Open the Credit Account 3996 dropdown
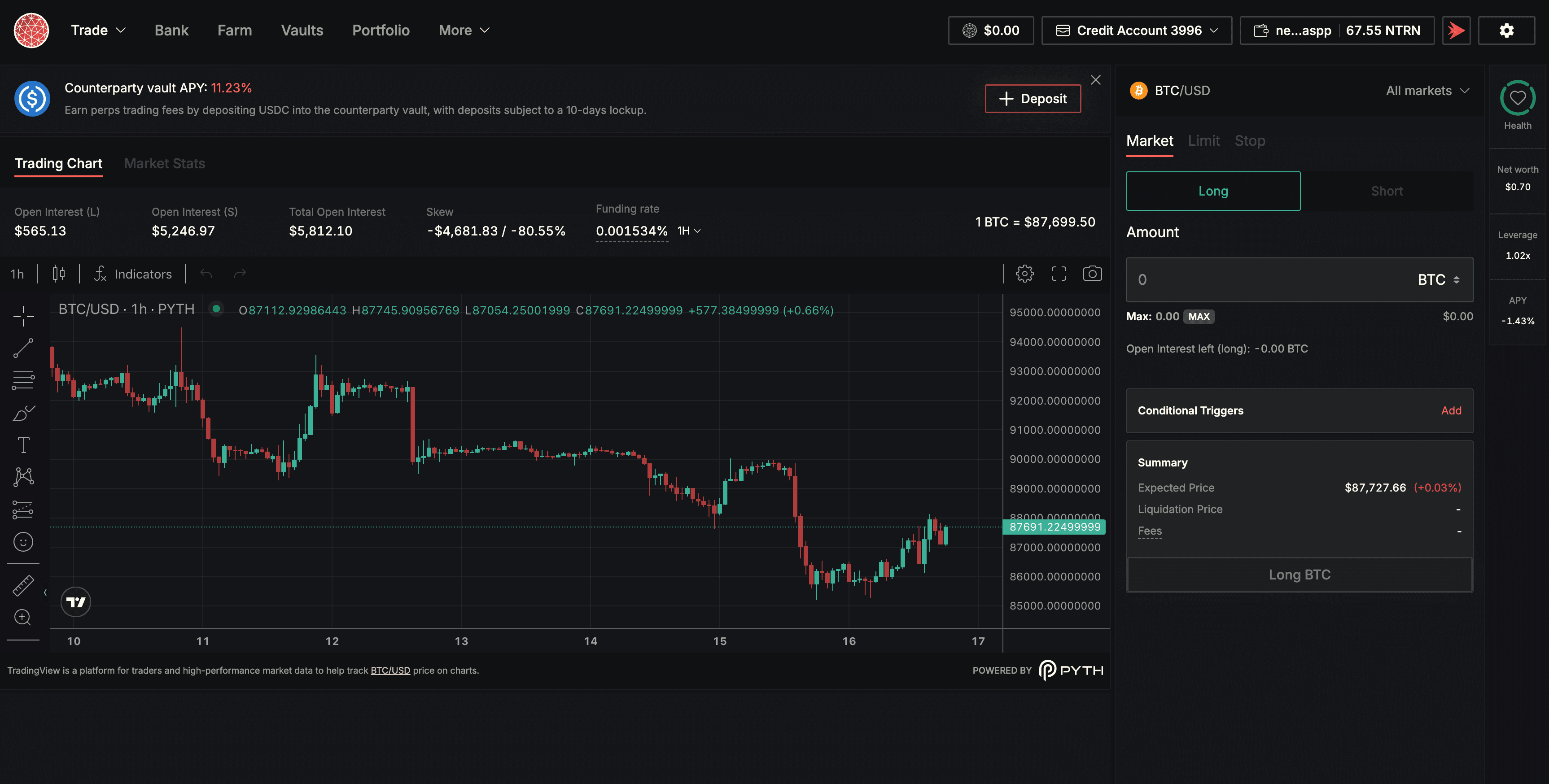 (x=1136, y=30)
